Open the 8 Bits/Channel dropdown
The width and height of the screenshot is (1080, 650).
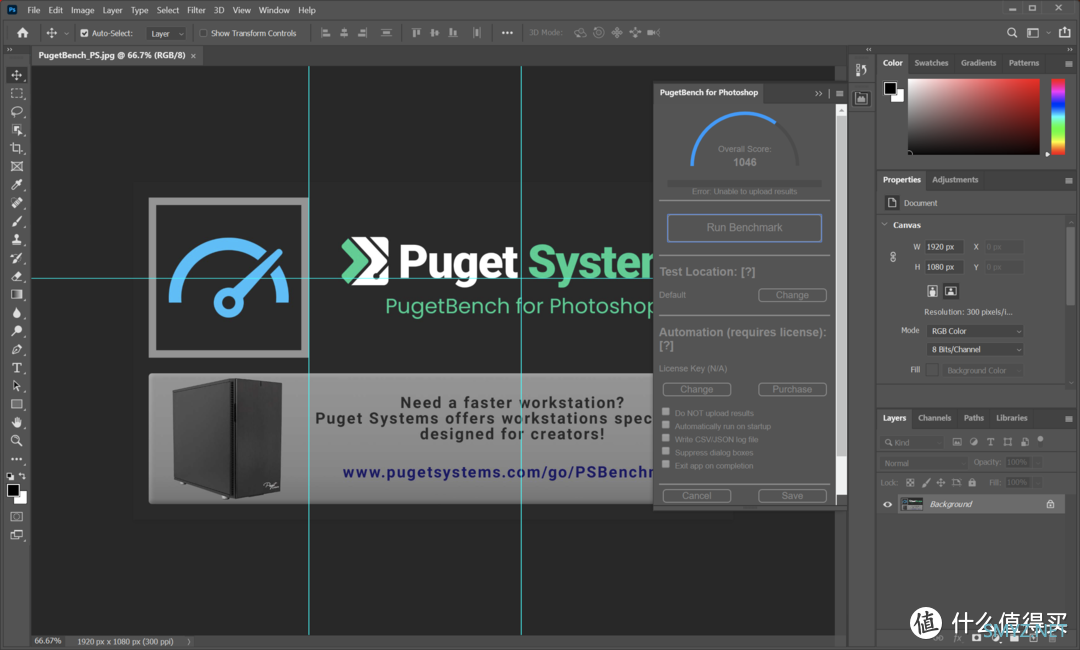tap(975, 350)
